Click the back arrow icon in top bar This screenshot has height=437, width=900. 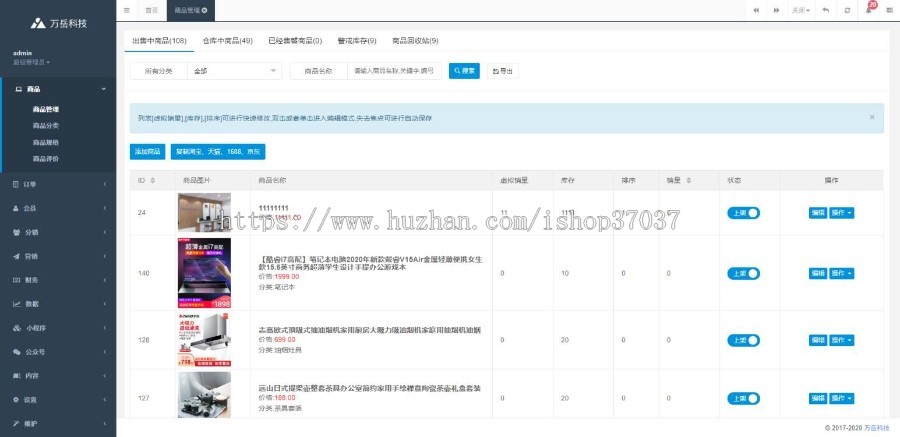click(x=826, y=10)
